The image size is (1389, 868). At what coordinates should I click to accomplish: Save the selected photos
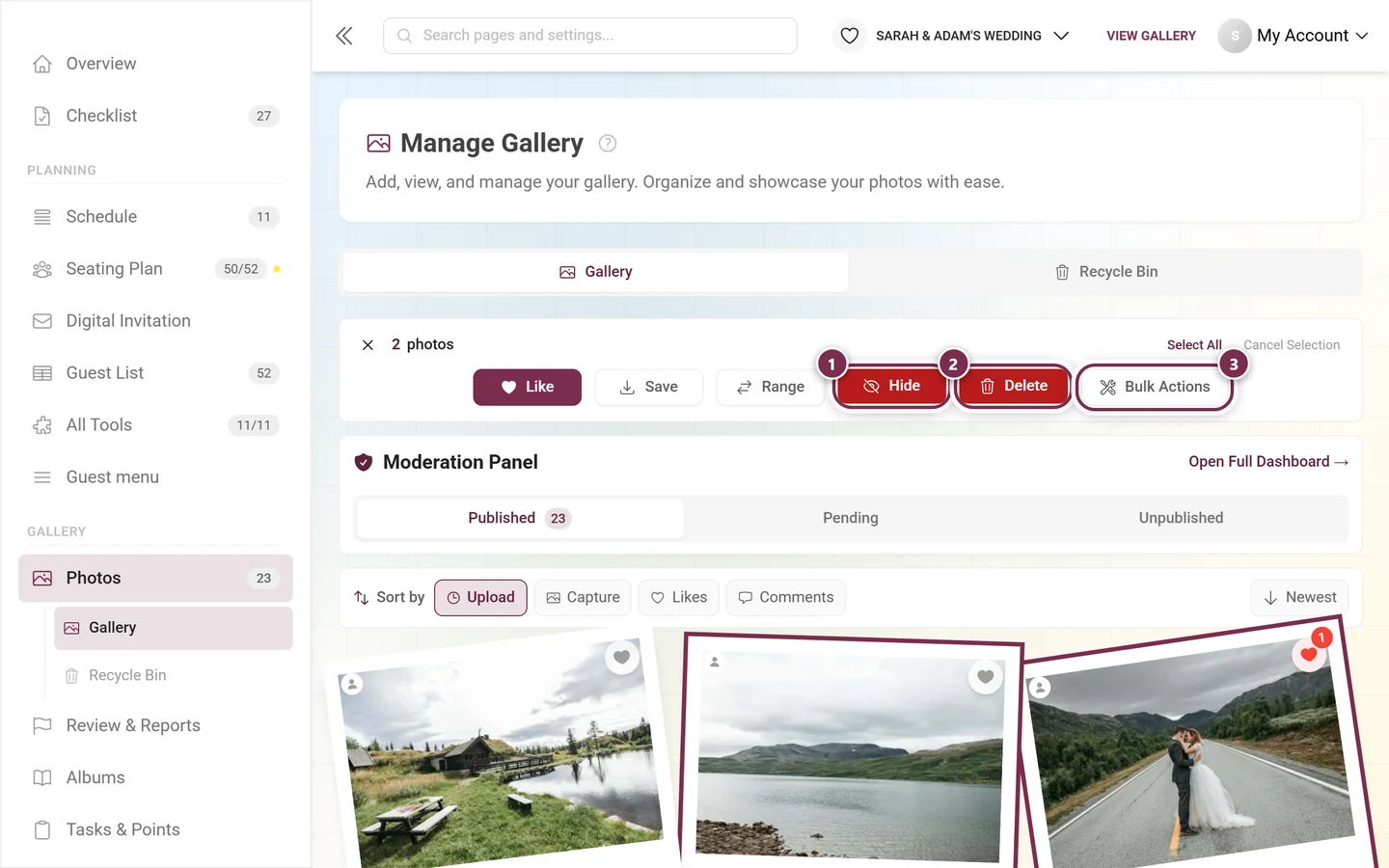coord(648,387)
